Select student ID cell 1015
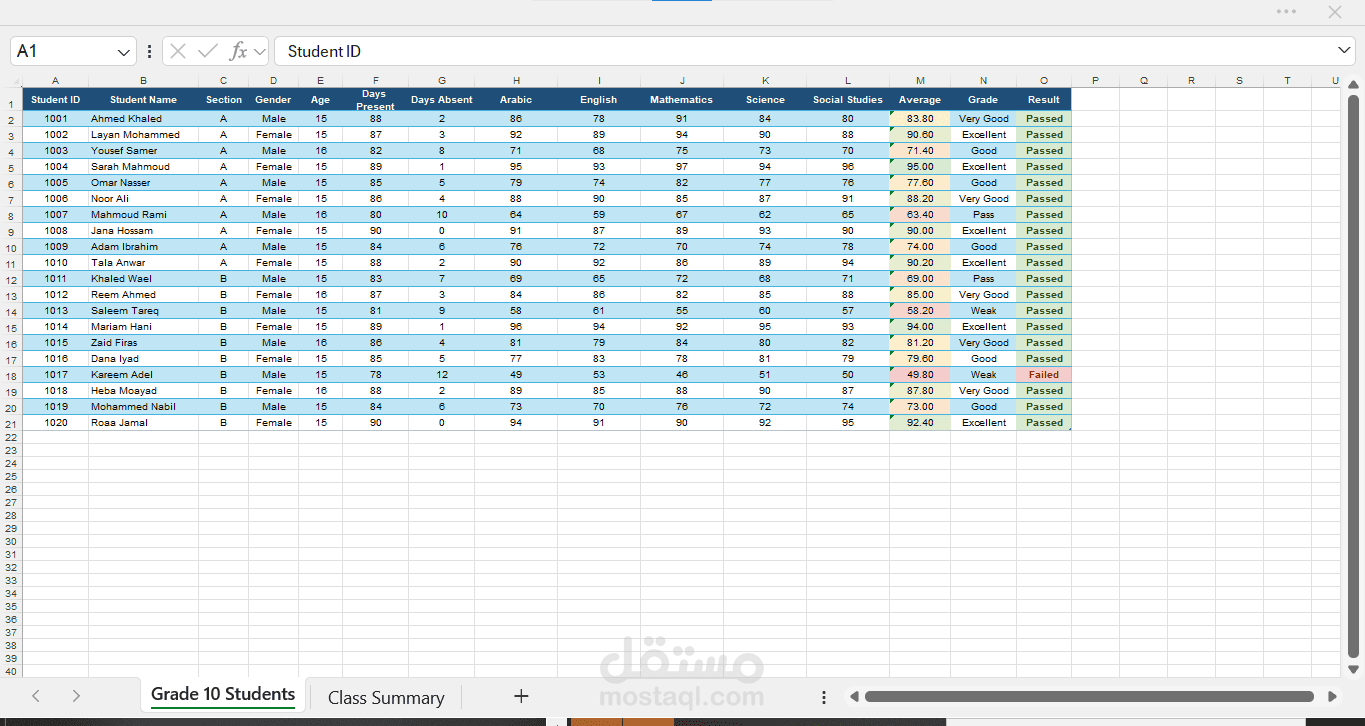This screenshot has width=1365, height=726. [x=55, y=343]
